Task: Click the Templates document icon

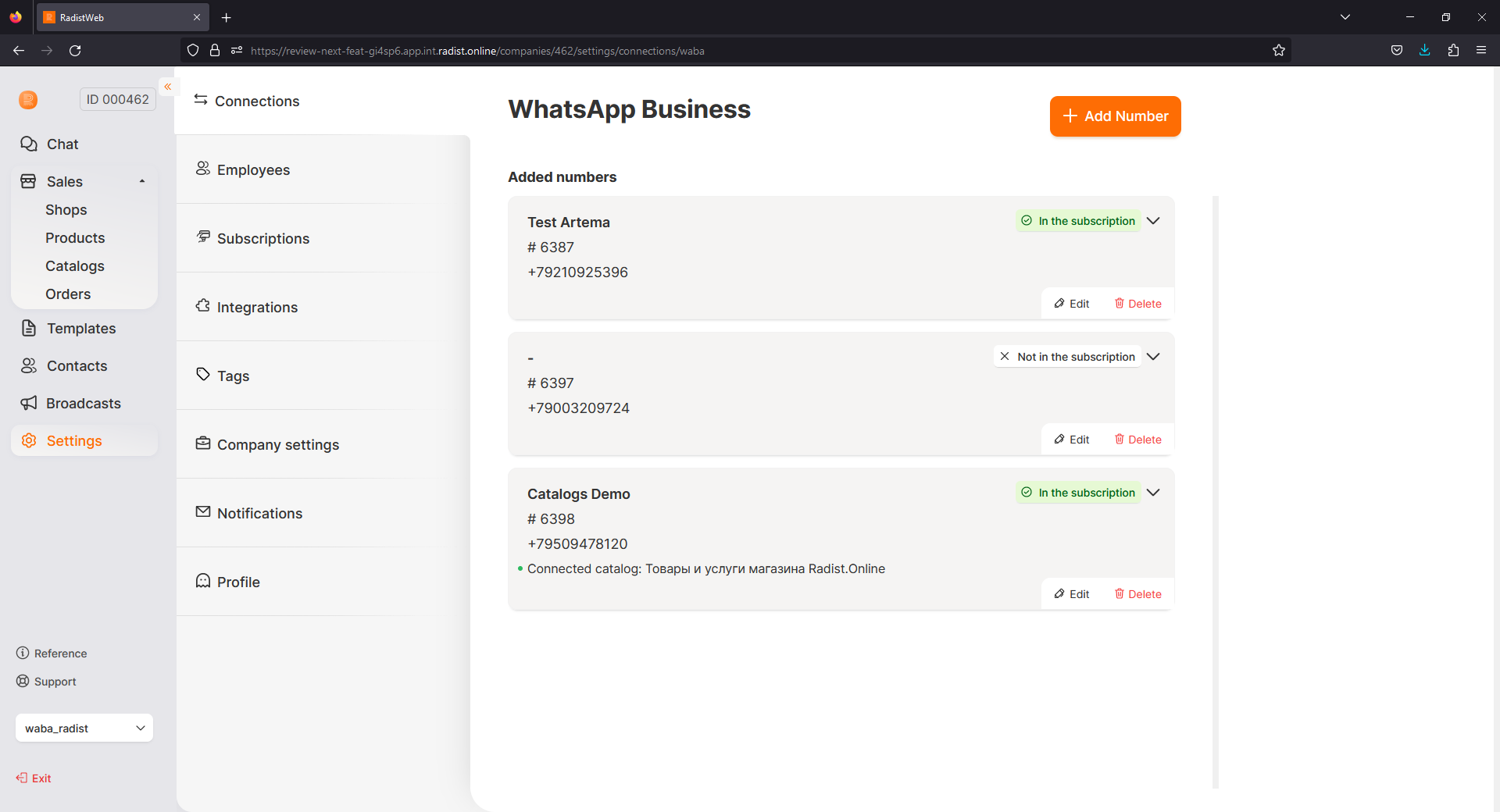Action: (x=29, y=329)
